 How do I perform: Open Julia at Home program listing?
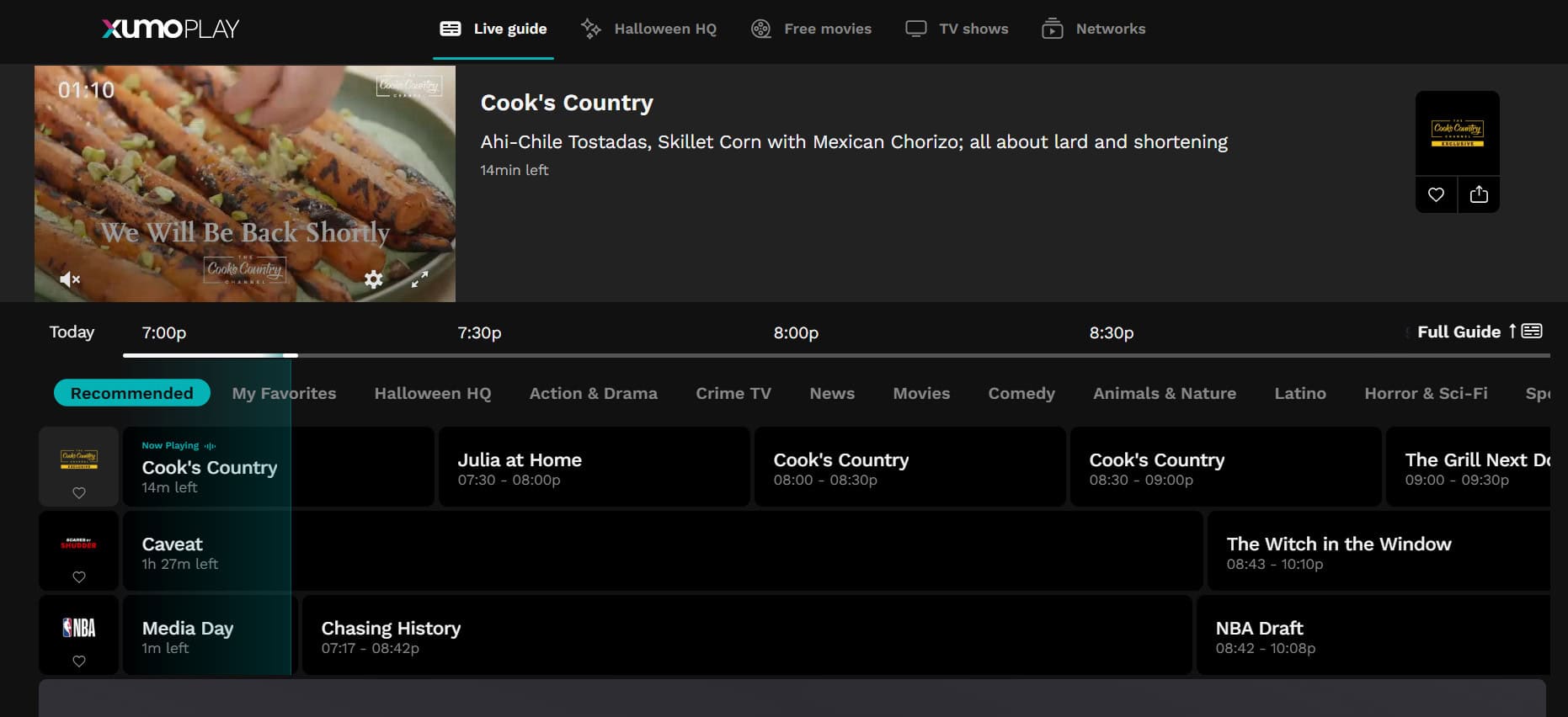[594, 467]
